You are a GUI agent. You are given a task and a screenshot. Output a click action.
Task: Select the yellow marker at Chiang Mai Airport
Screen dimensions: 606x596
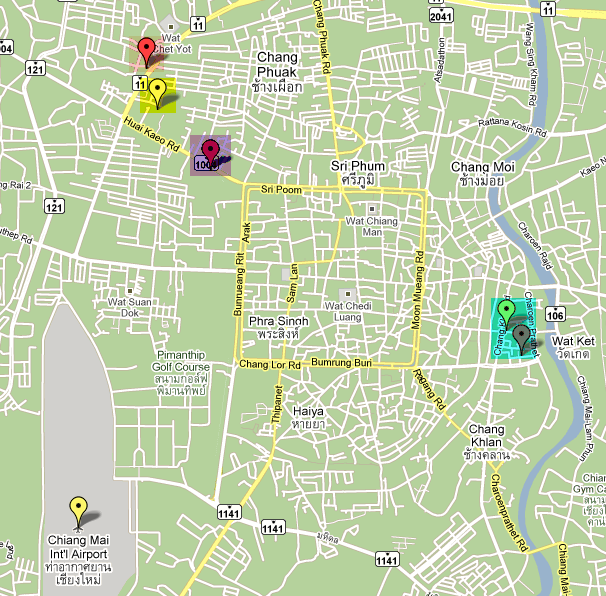78,513
